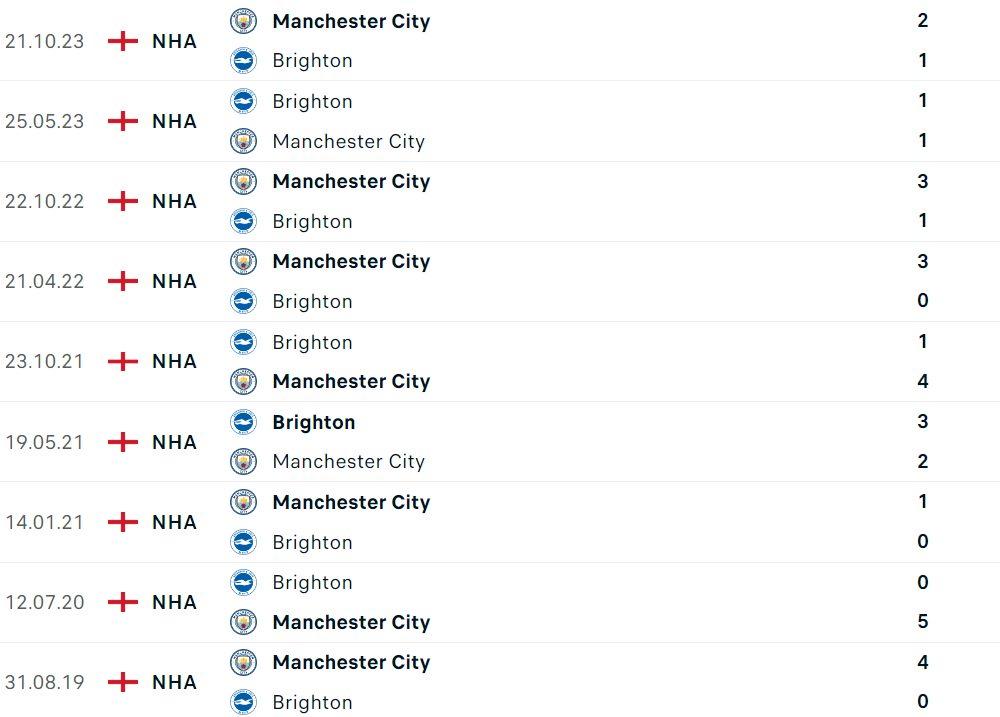Click Manchester City's score of 5 on 12.07.20
Image resolution: width=1000 pixels, height=717 pixels.
(x=923, y=622)
